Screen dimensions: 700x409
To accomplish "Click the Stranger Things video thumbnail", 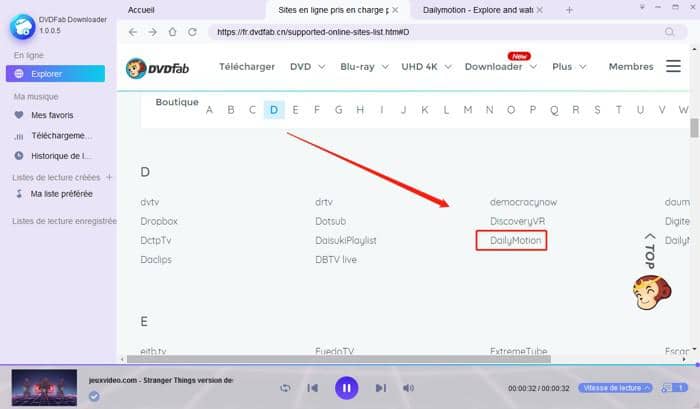I will [44, 387].
